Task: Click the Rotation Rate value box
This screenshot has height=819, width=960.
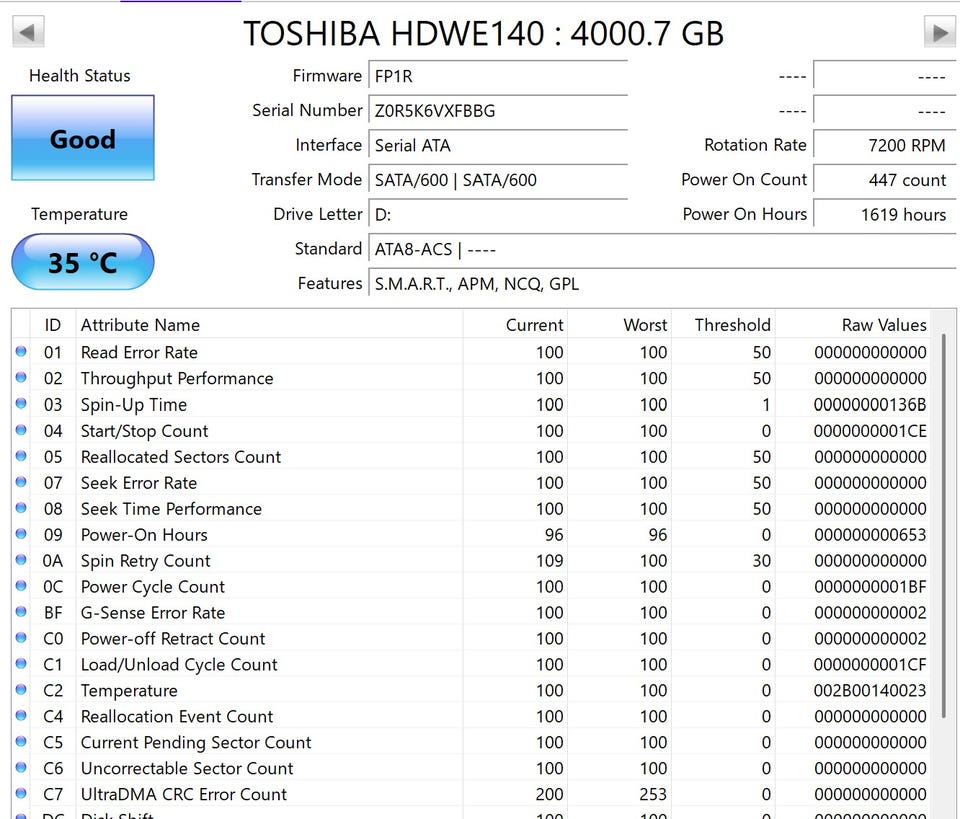Action: point(884,145)
